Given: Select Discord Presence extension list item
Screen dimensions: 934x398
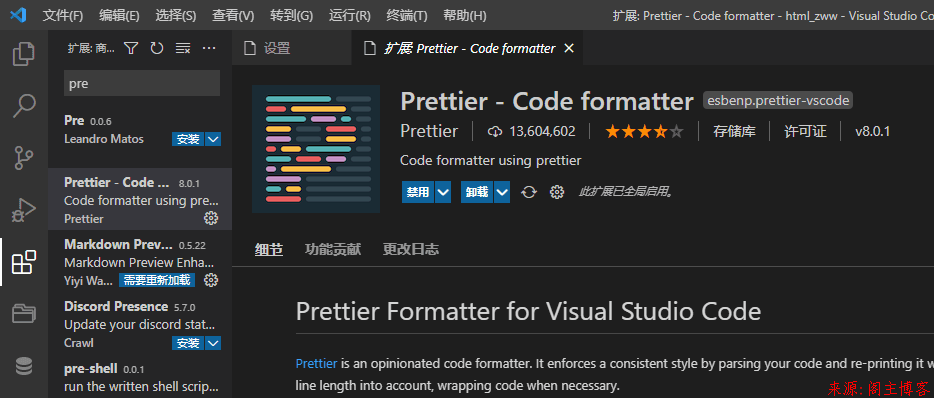Looking at the screenshot, I should (140, 323).
